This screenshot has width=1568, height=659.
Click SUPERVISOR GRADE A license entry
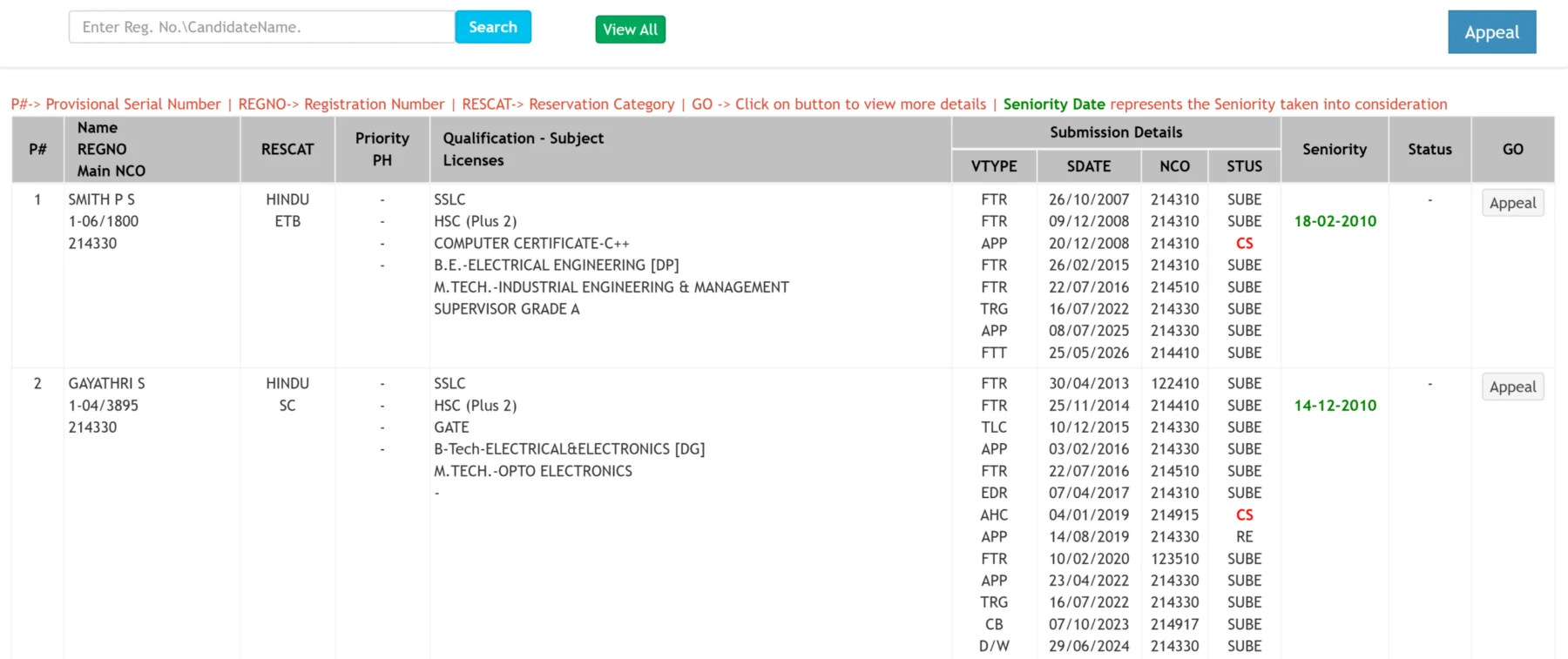coord(507,309)
